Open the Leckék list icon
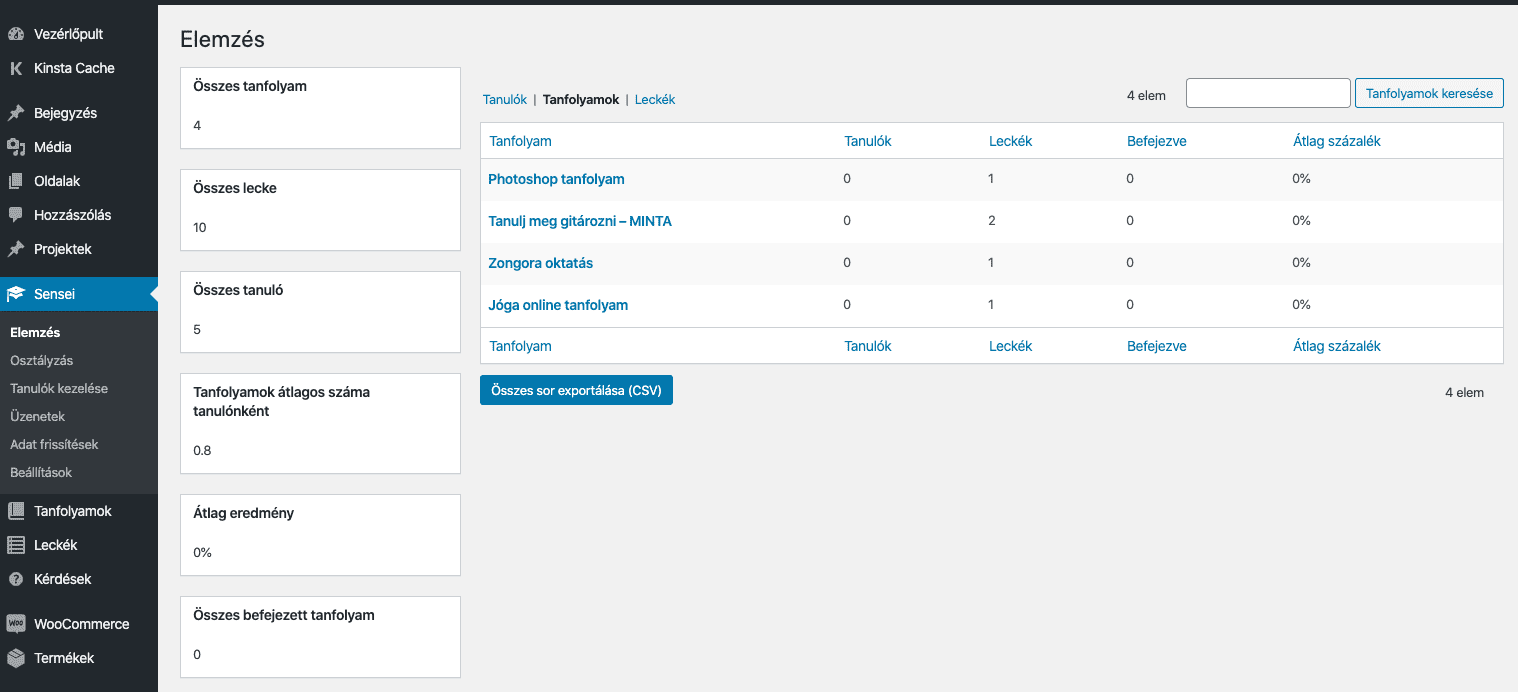This screenshot has width=1518, height=692. (x=16, y=545)
